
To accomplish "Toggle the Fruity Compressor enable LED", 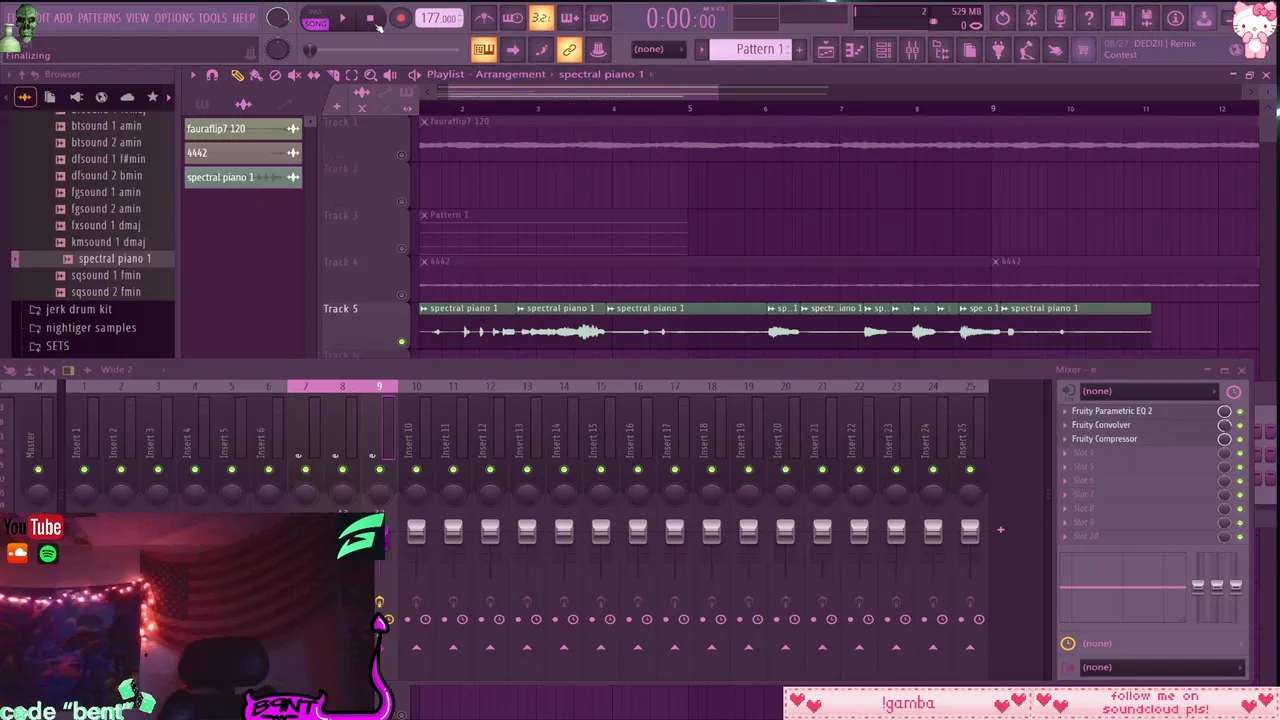I will (1240, 439).
